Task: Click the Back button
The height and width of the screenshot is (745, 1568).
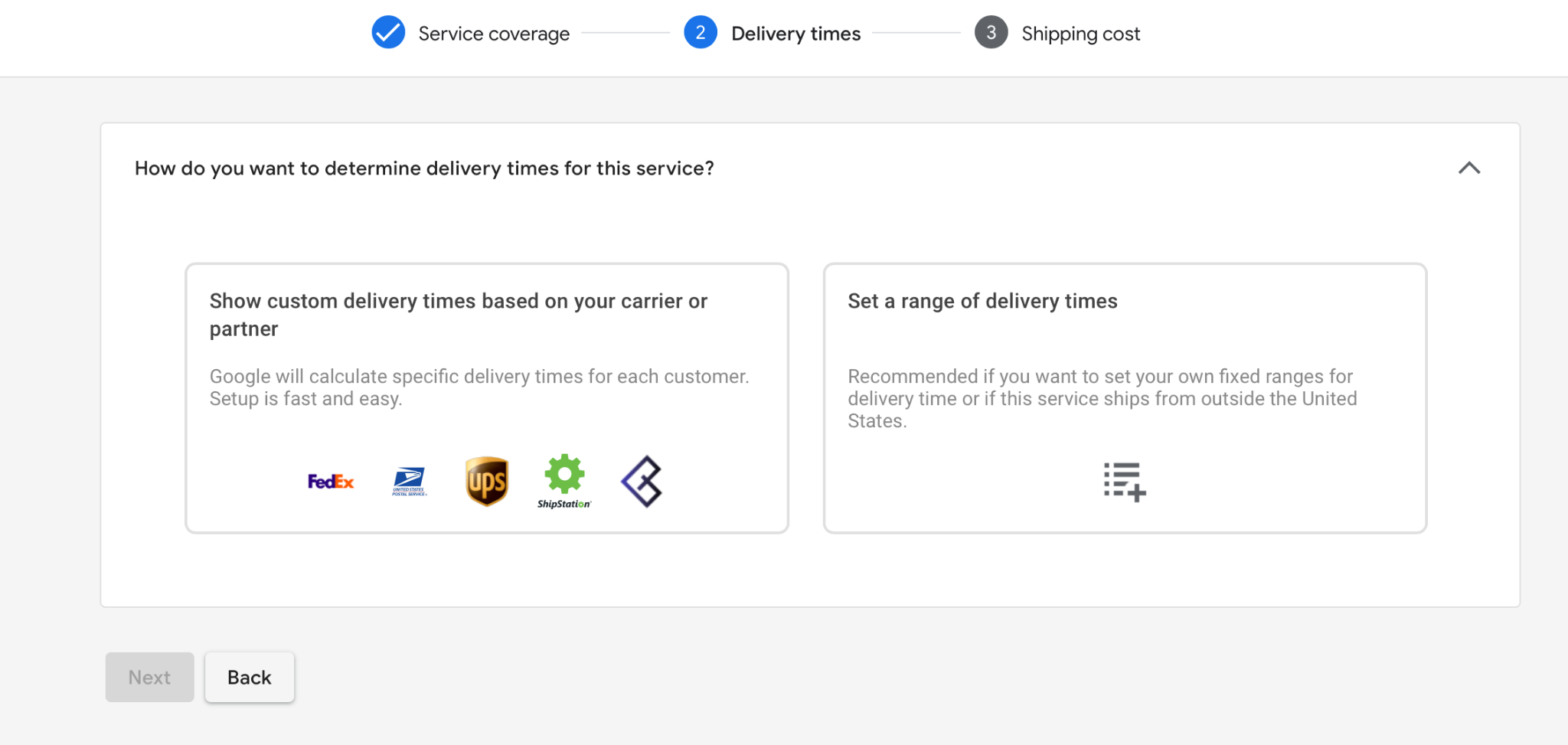Action: pyautogui.click(x=250, y=678)
